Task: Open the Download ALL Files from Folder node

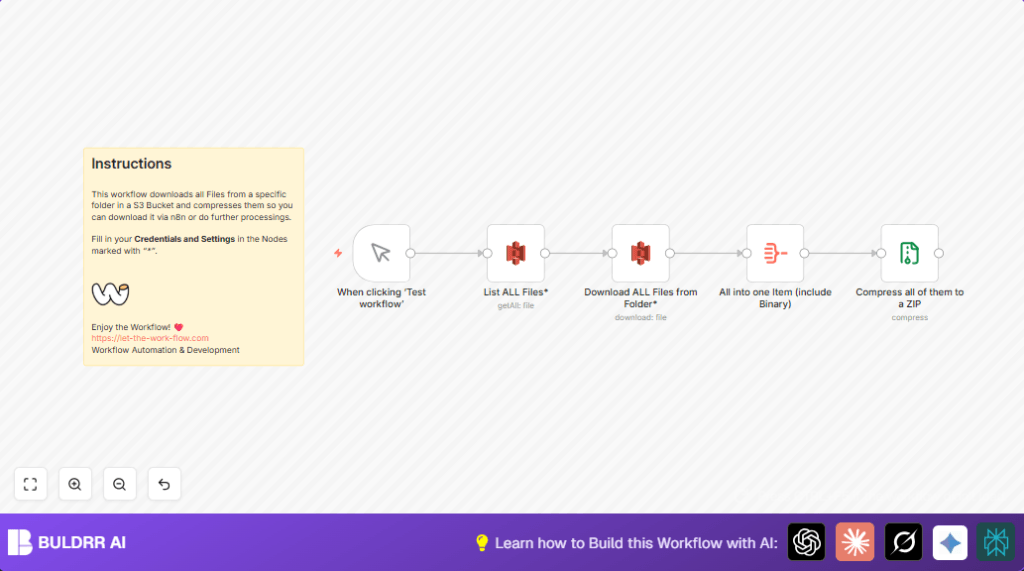Action: tap(641, 253)
